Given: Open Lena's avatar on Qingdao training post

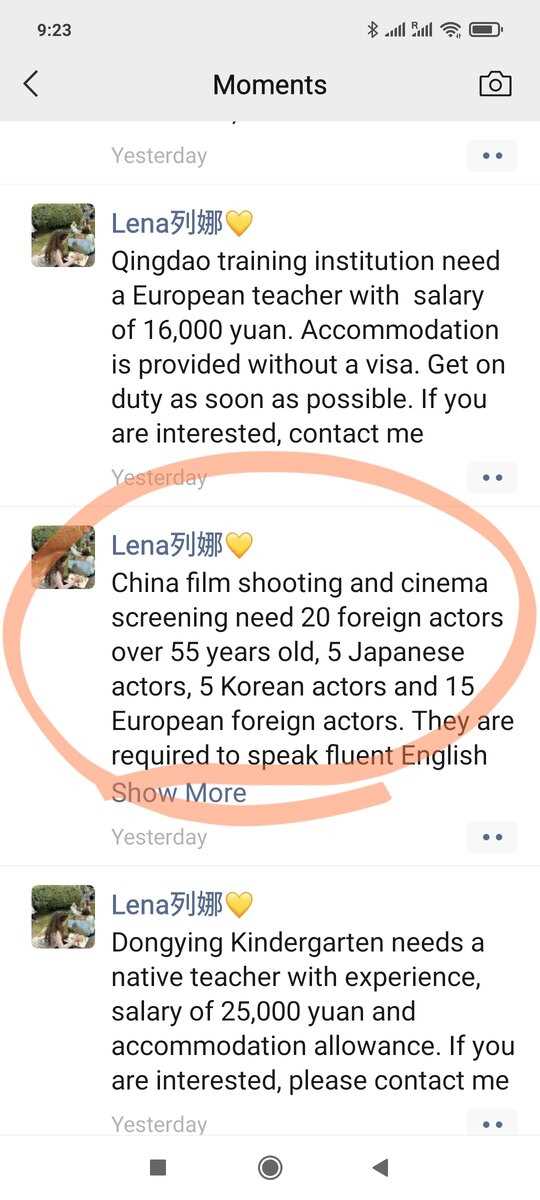Looking at the screenshot, I should tap(63, 235).
